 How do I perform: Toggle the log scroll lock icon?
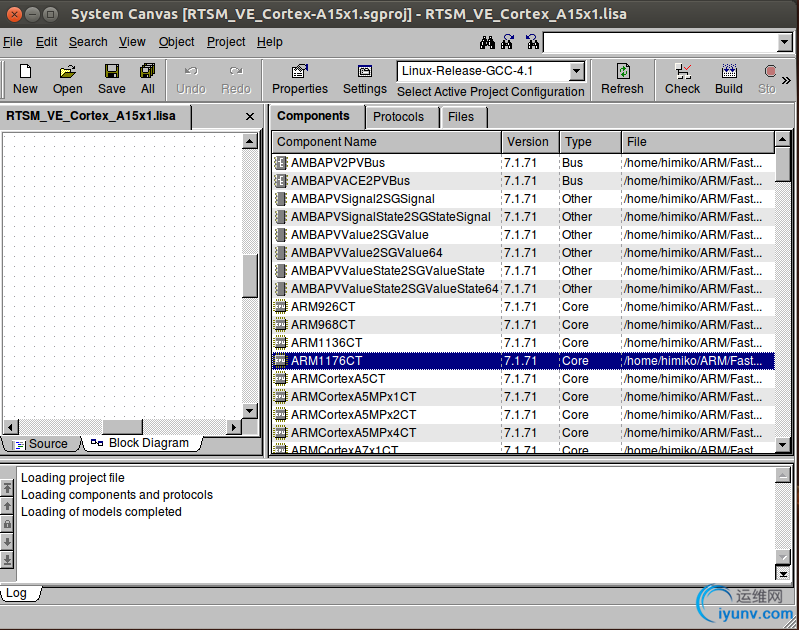(7, 524)
